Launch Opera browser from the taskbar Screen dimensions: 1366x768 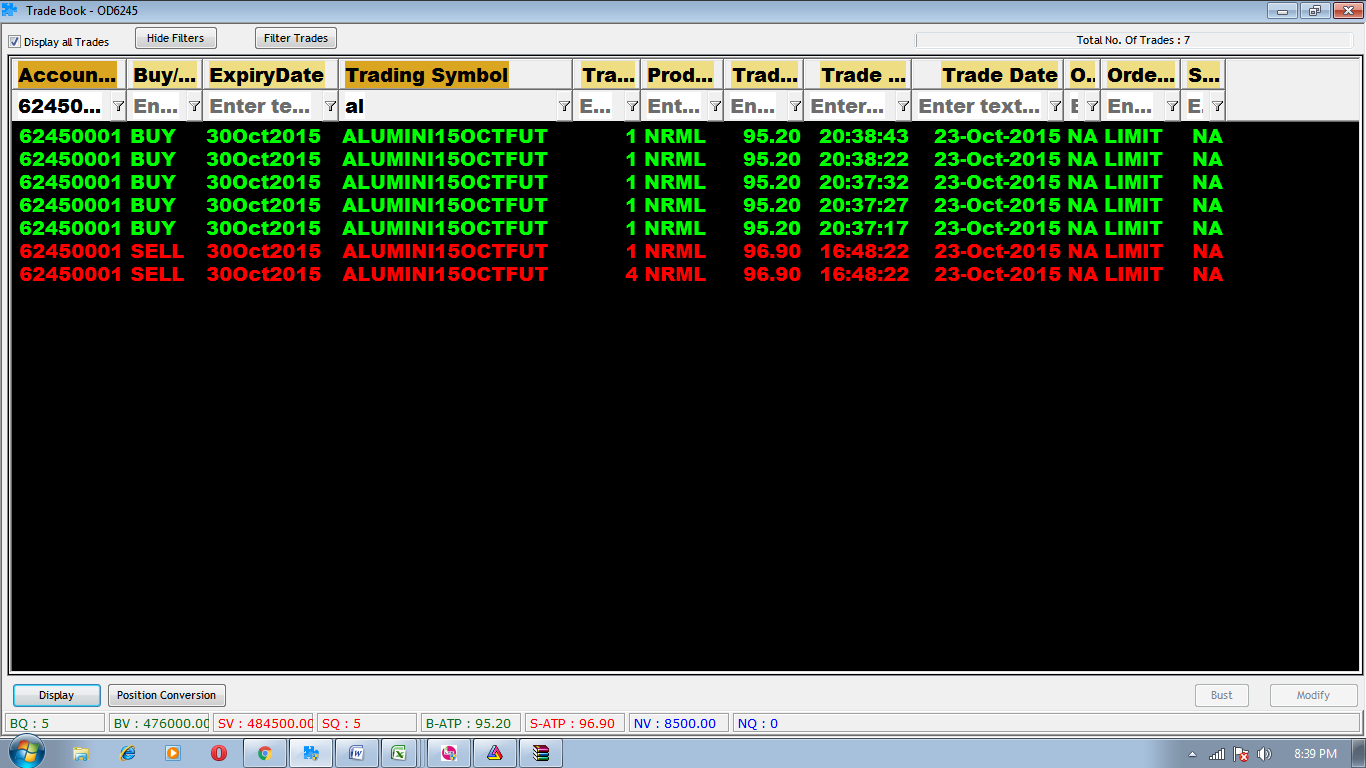[x=218, y=753]
